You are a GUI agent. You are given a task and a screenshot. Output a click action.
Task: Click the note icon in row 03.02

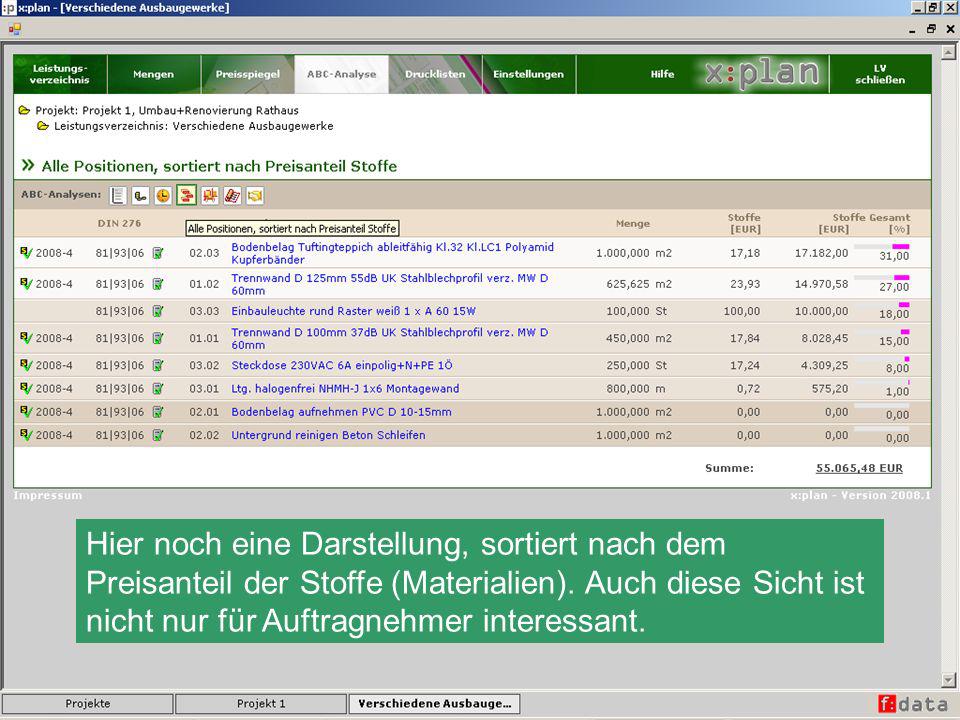[158, 366]
